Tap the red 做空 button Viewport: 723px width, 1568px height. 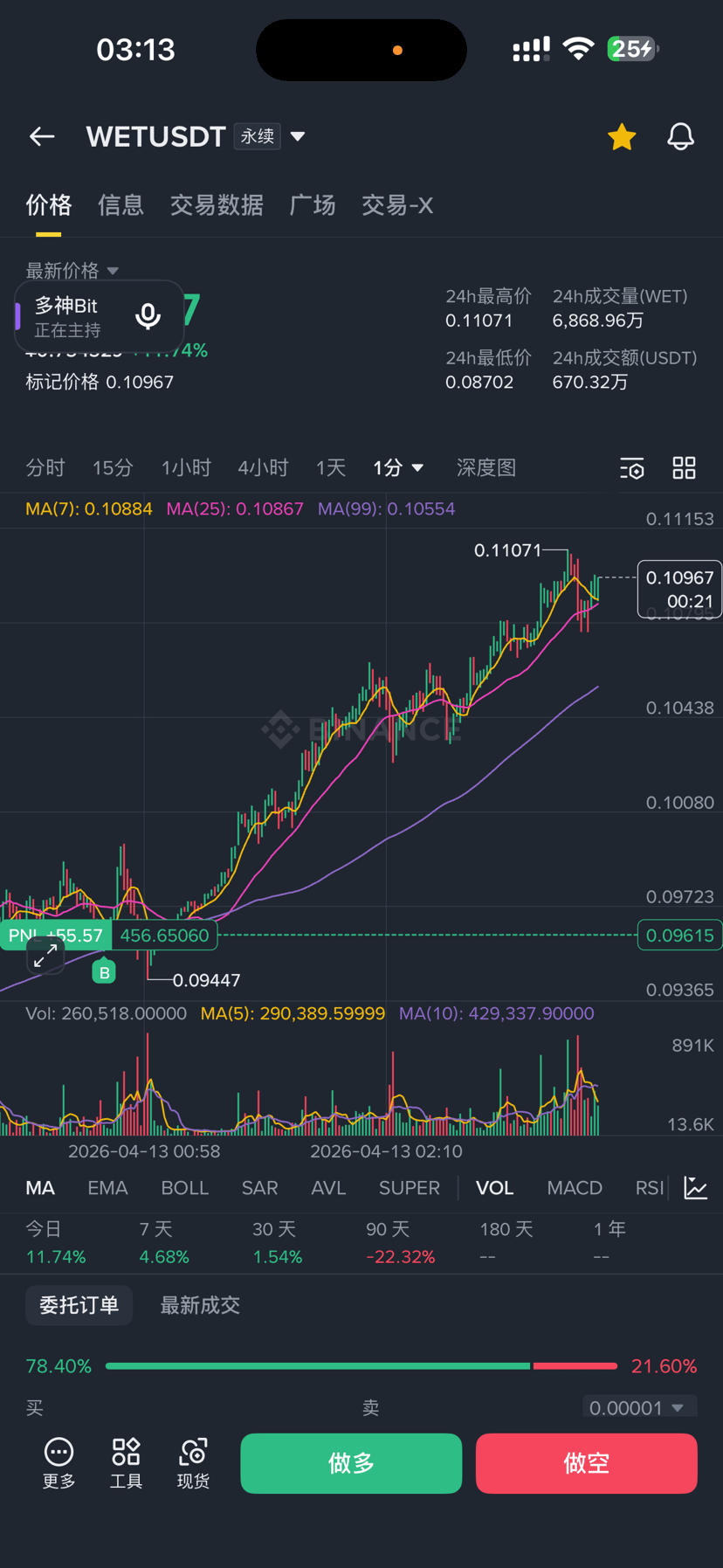tap(587, 1463)
